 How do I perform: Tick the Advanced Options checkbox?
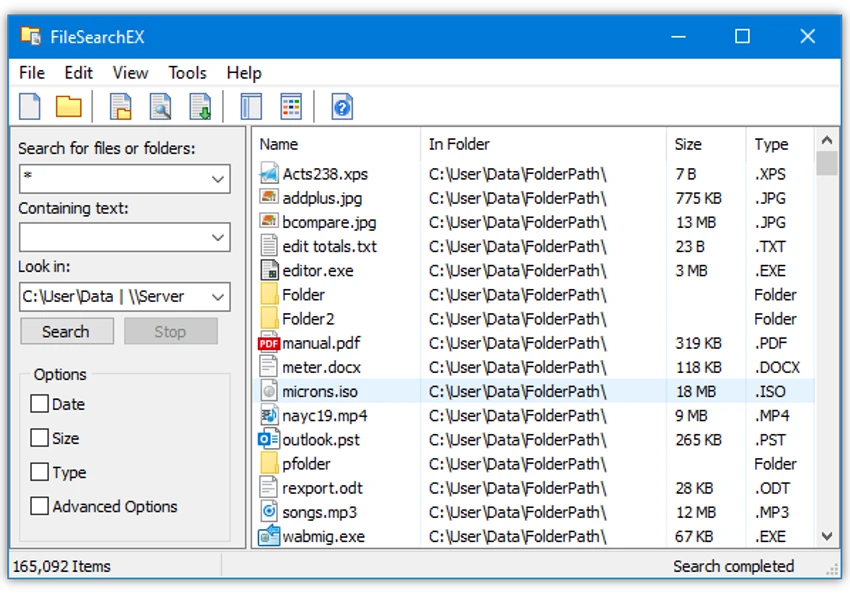pyautogui.click(x=39, y=506)
